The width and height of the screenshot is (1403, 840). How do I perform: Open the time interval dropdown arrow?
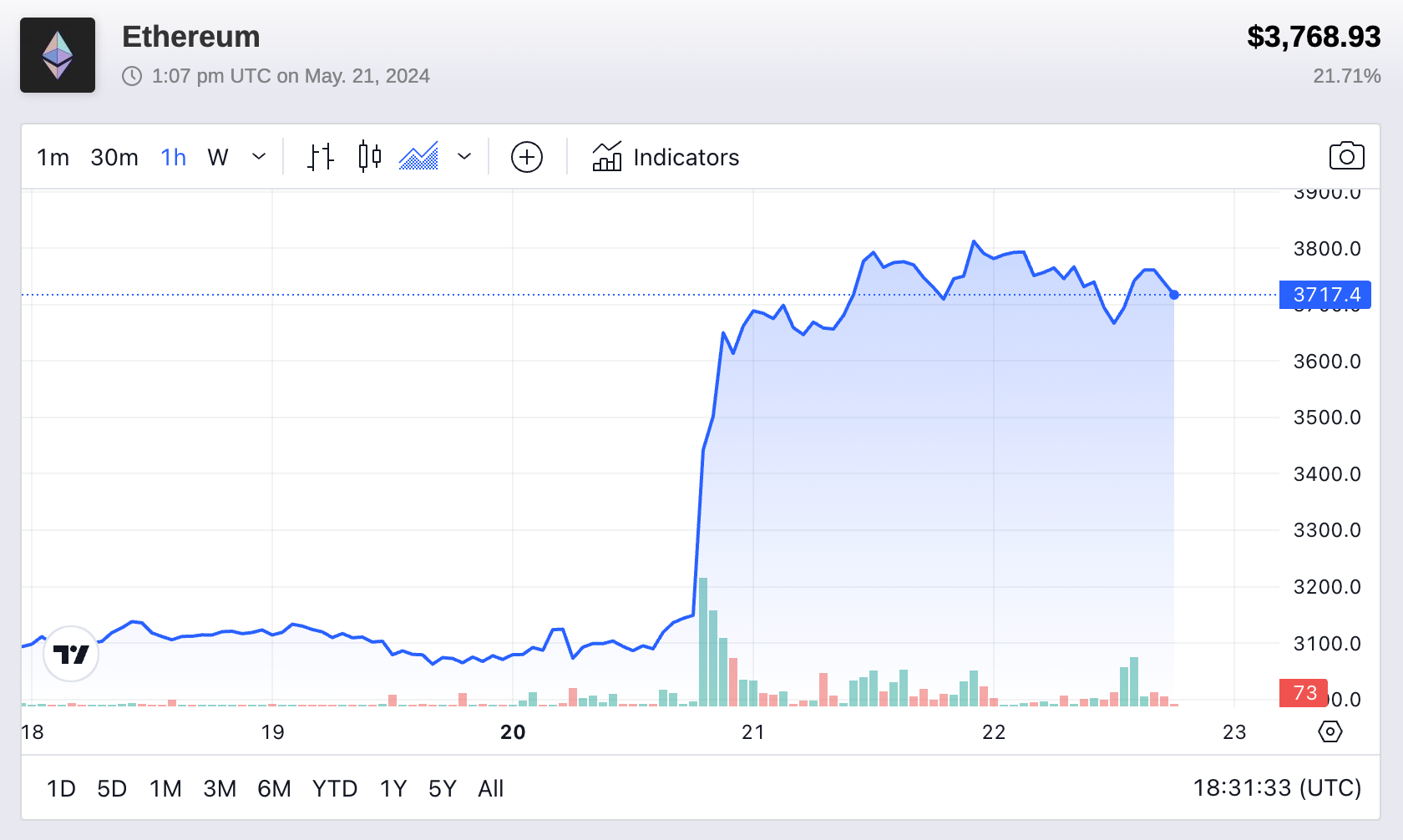259,157
